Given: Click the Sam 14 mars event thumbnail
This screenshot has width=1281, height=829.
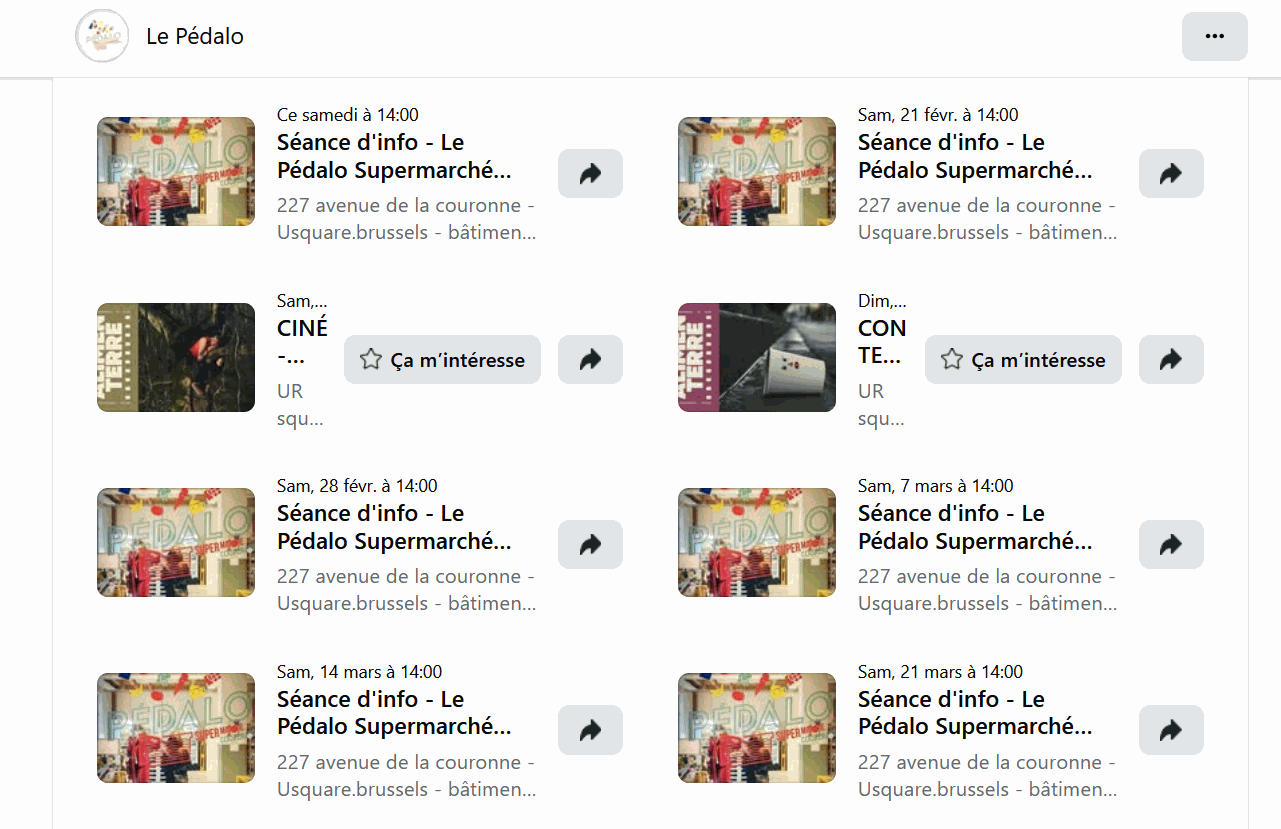Looking at the screenshot, I should (176, 728).
